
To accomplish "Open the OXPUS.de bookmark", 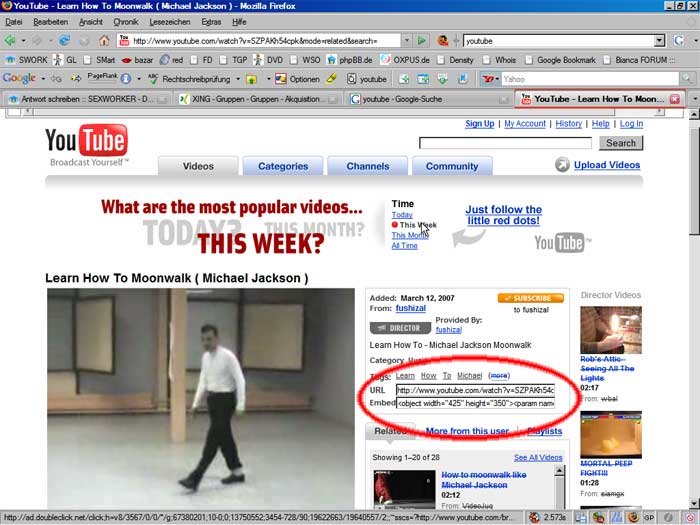I will coord(405,60).
